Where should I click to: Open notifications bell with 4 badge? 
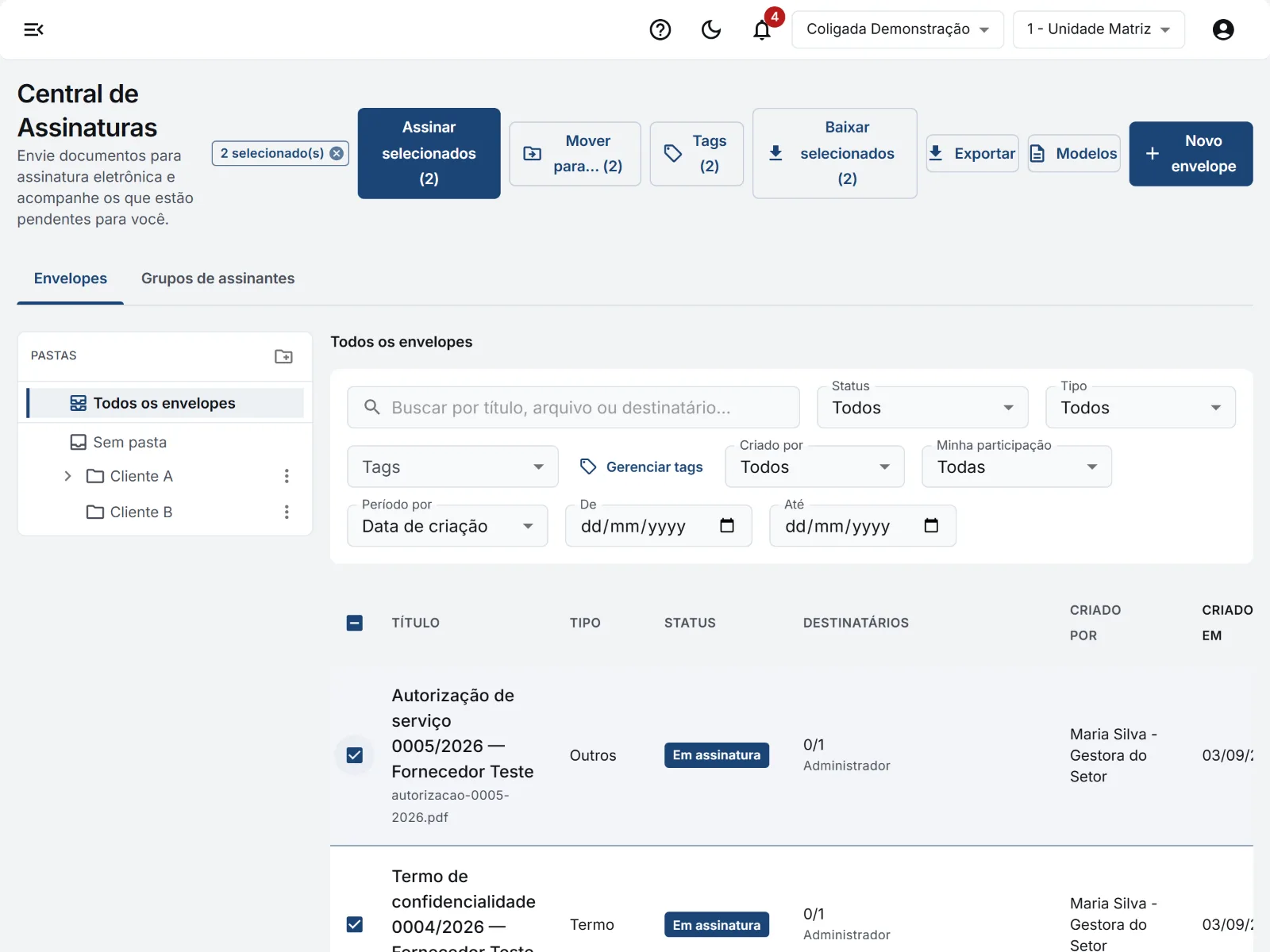(x=762, y=29)
